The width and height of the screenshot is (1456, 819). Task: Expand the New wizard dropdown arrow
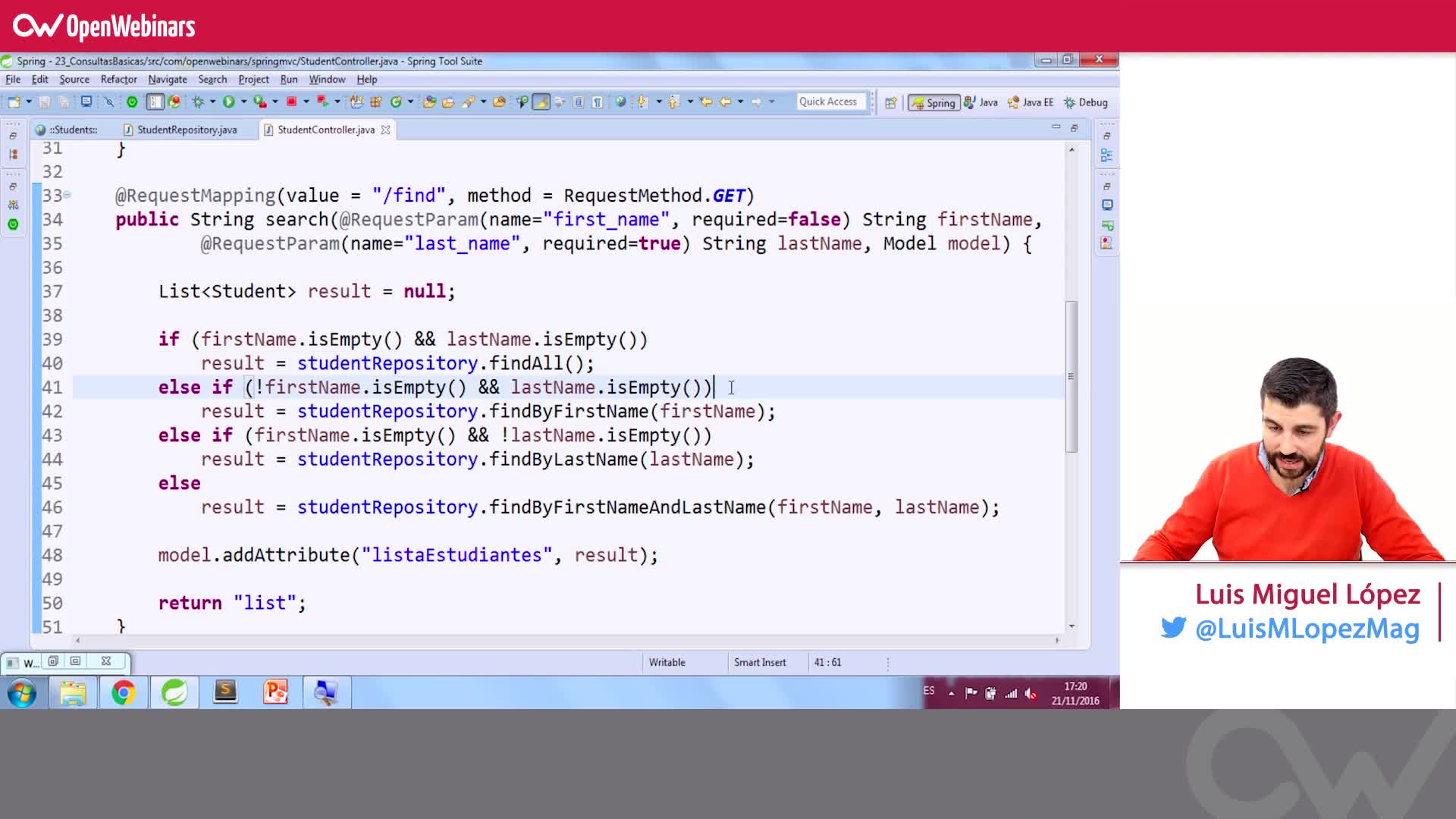click(29, 101)
